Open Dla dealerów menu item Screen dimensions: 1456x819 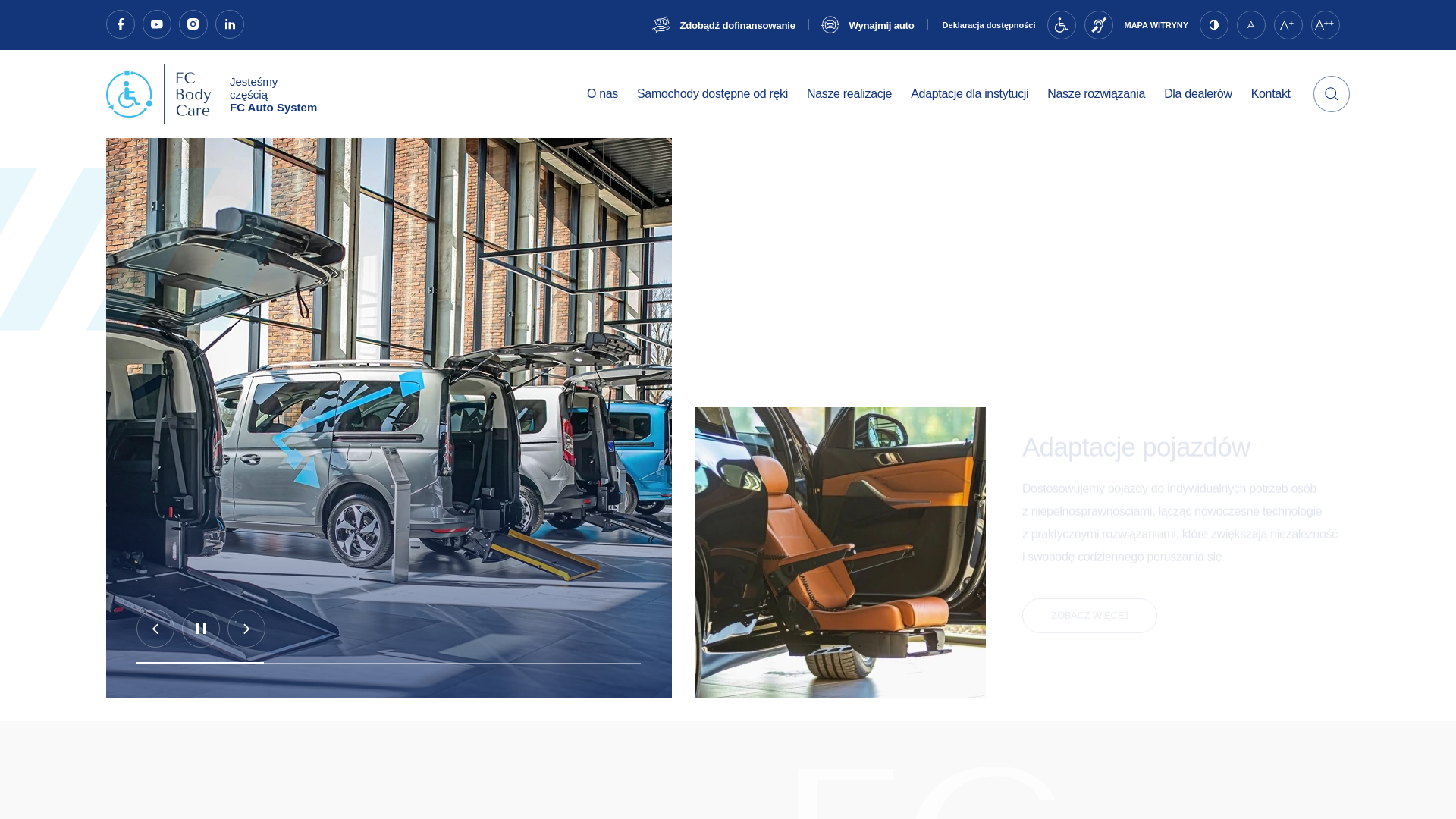click(x=1198, y=94)
